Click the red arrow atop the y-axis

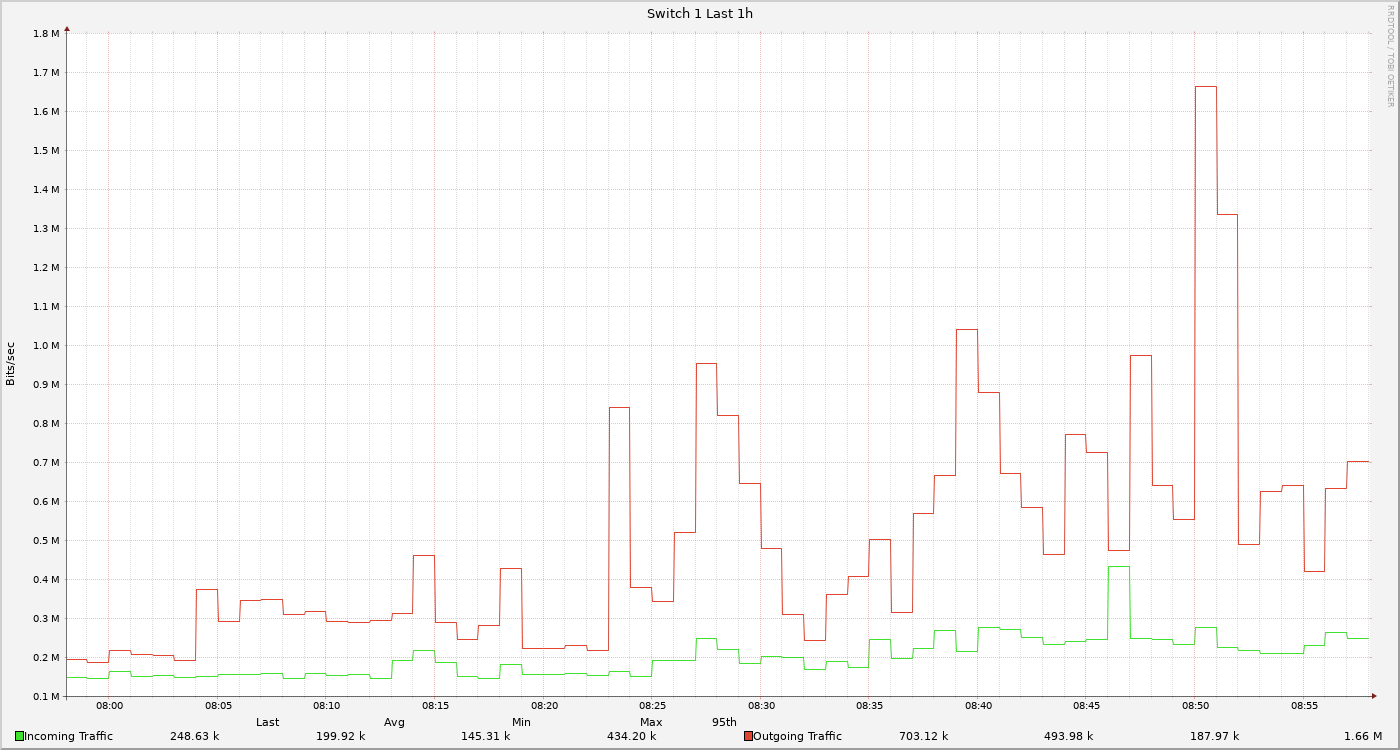click(x=67, y=29)
